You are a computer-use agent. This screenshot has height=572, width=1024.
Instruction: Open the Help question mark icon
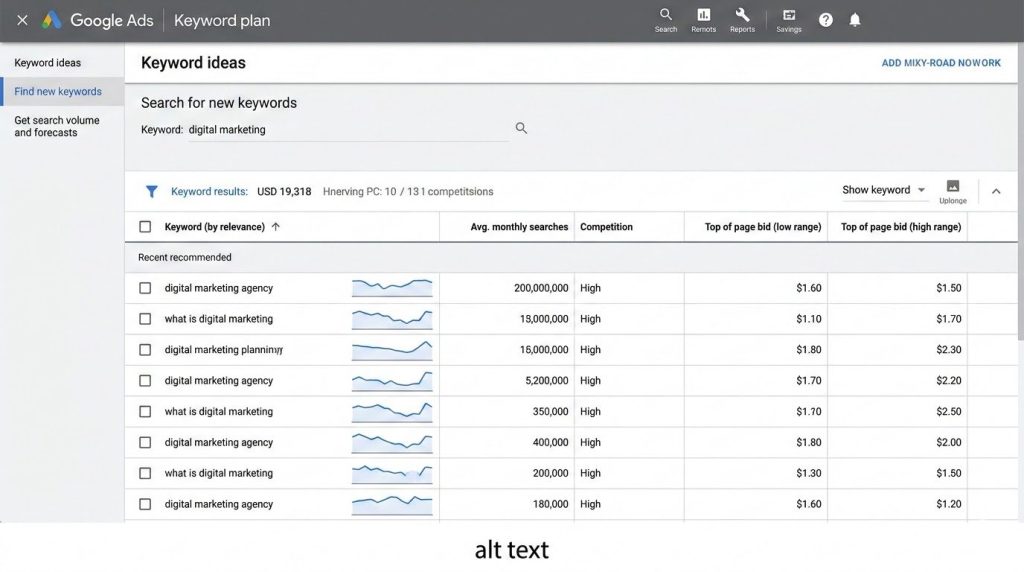click(x=825, y=20)
